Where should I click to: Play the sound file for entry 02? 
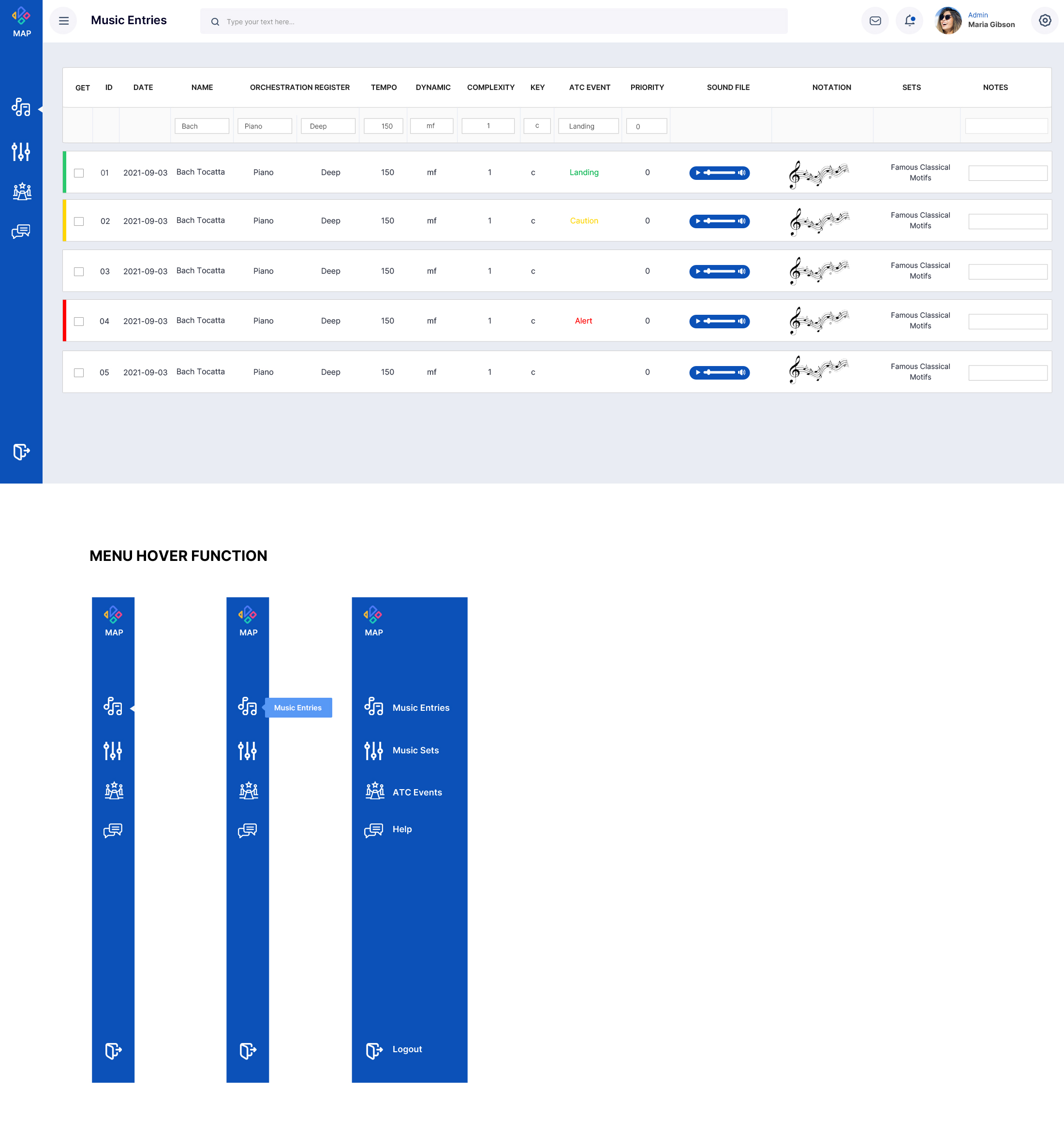[x=698, y=221]
